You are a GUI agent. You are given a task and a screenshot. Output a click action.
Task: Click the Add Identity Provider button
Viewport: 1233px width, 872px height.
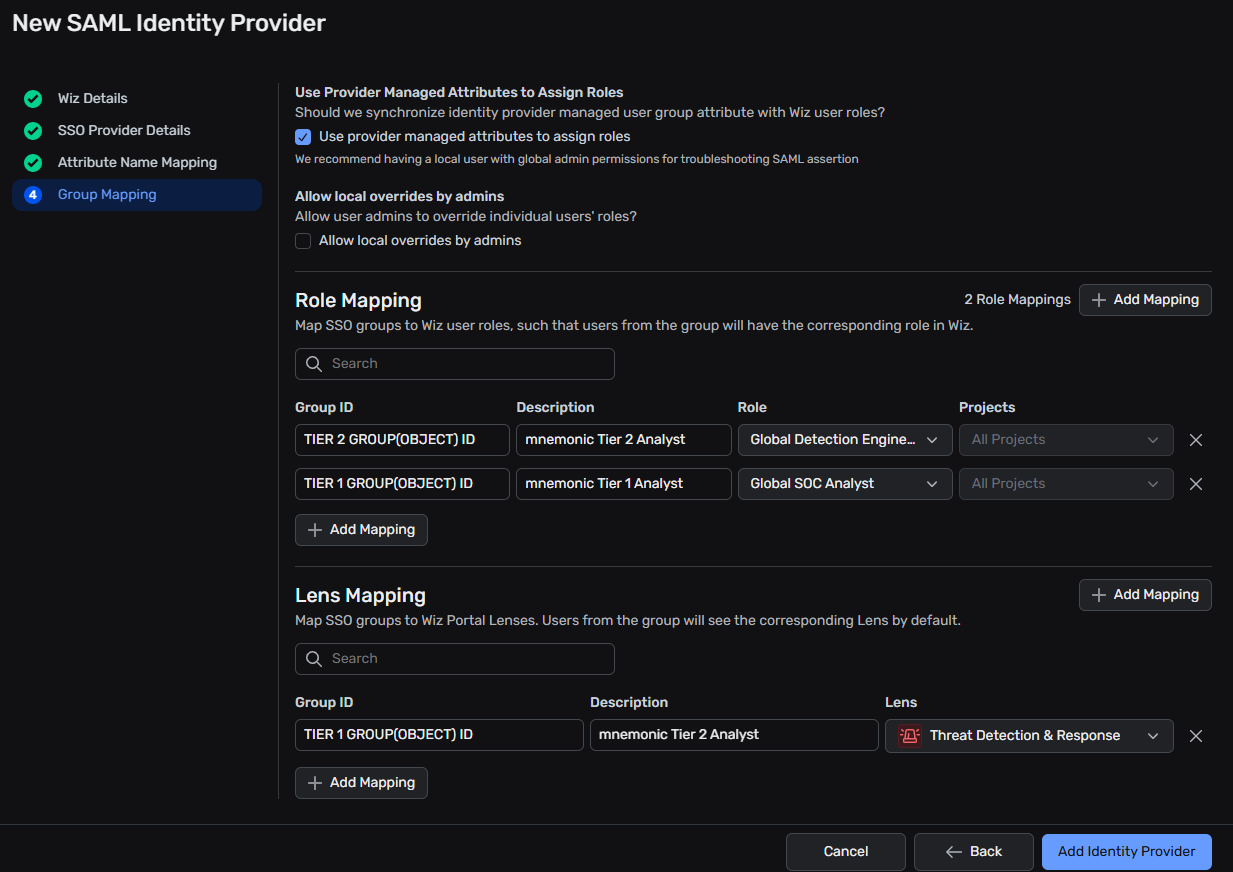point(1126,852)
